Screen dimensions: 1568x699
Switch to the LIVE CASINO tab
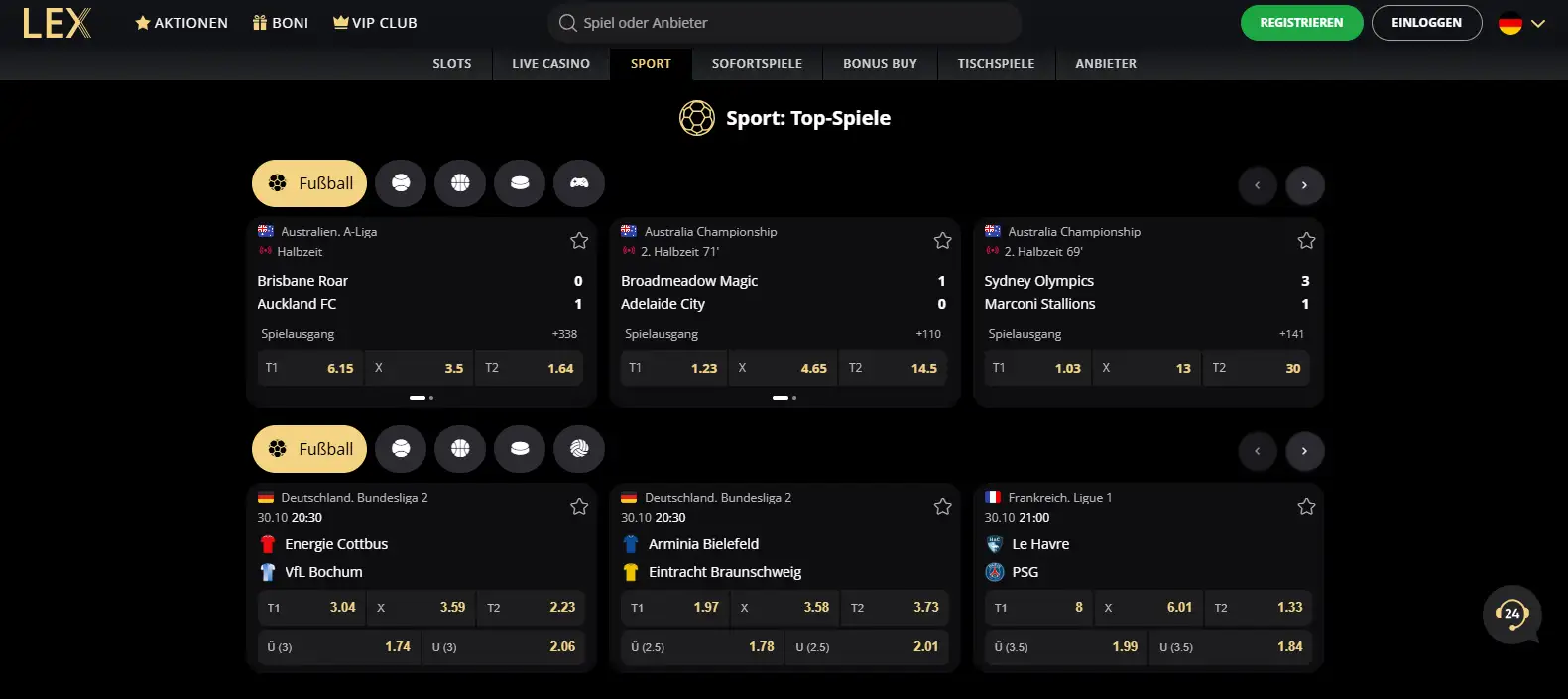point(550,63)
